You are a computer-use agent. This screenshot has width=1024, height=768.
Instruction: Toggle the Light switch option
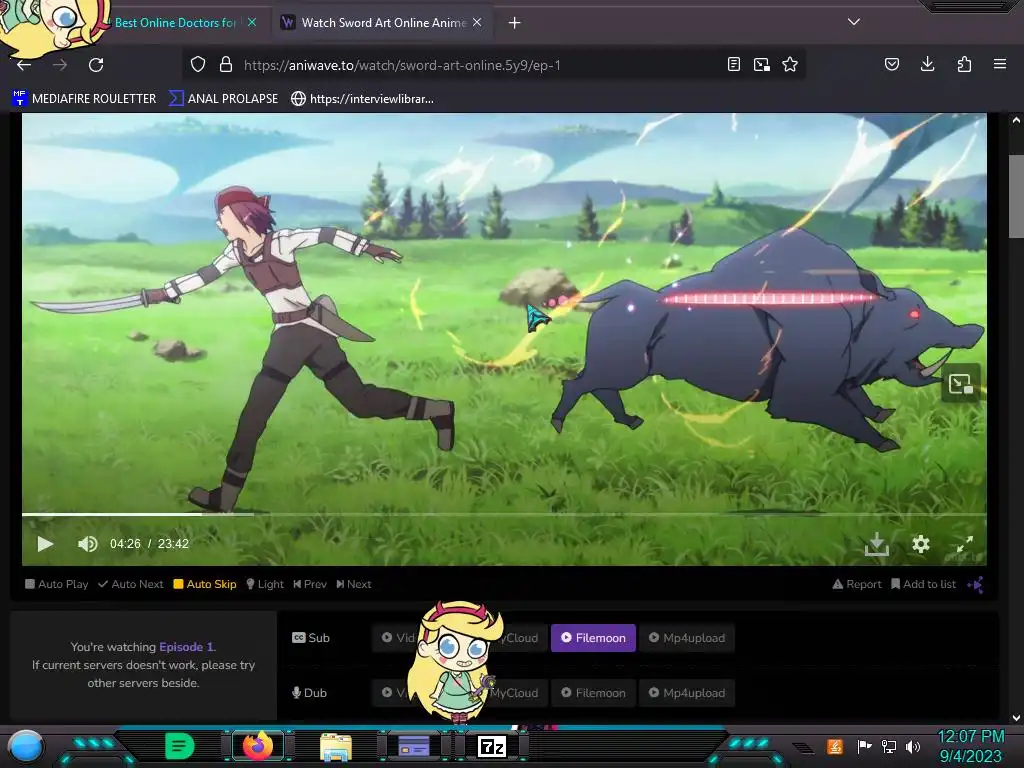pos(265,584)
